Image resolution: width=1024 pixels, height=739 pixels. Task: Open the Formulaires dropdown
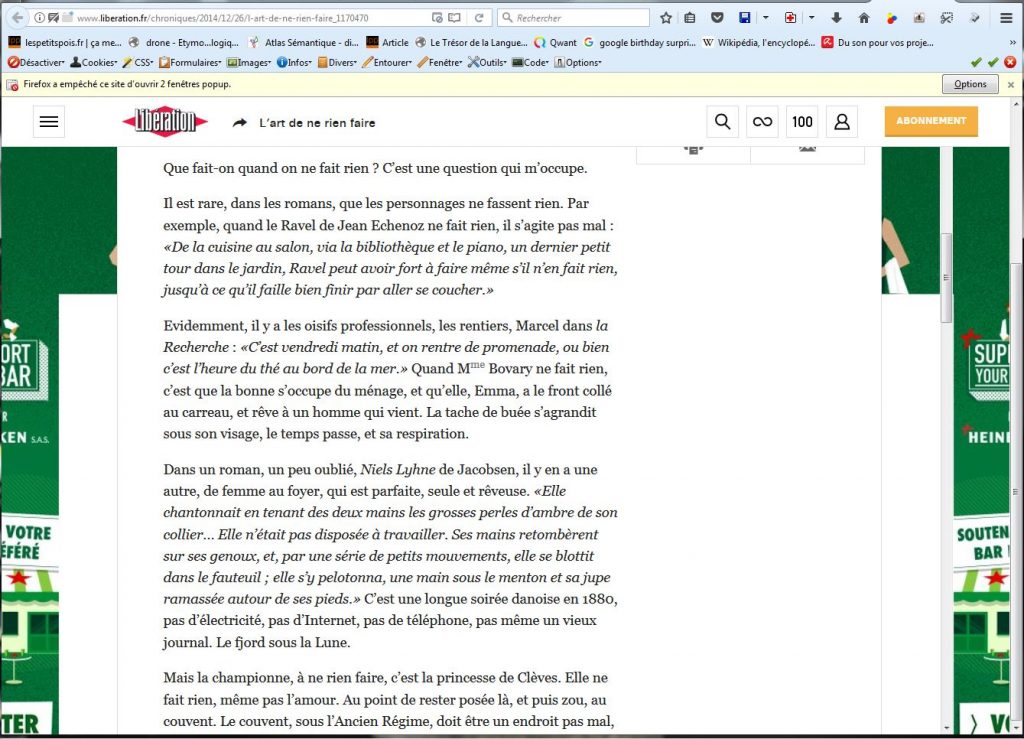[x=190, y=62]
